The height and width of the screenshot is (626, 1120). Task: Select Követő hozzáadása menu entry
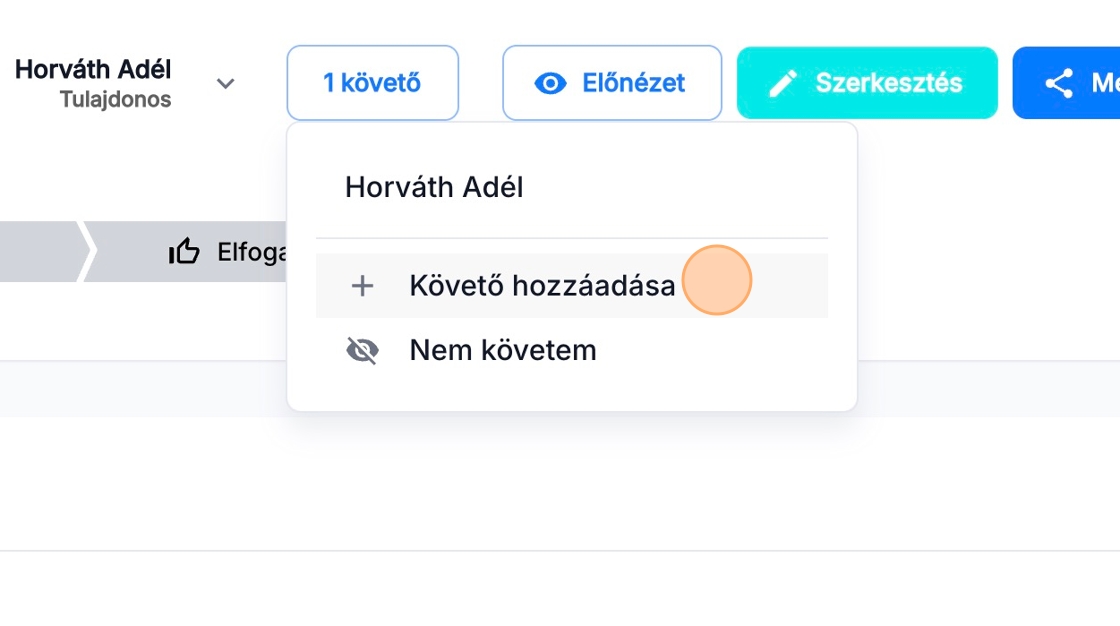pyautogui.click(x=542, y=287)
